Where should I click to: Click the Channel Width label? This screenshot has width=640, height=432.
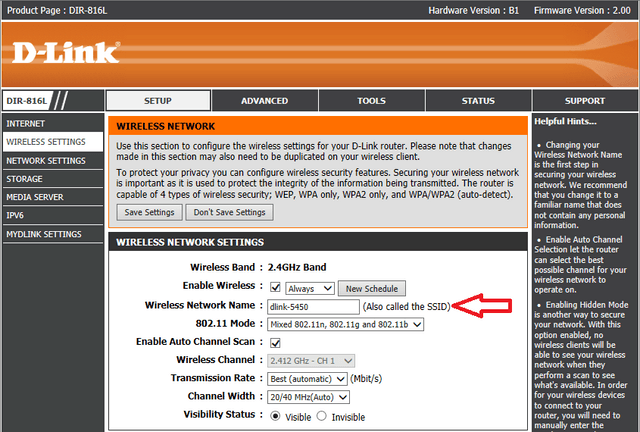(221, 396)
